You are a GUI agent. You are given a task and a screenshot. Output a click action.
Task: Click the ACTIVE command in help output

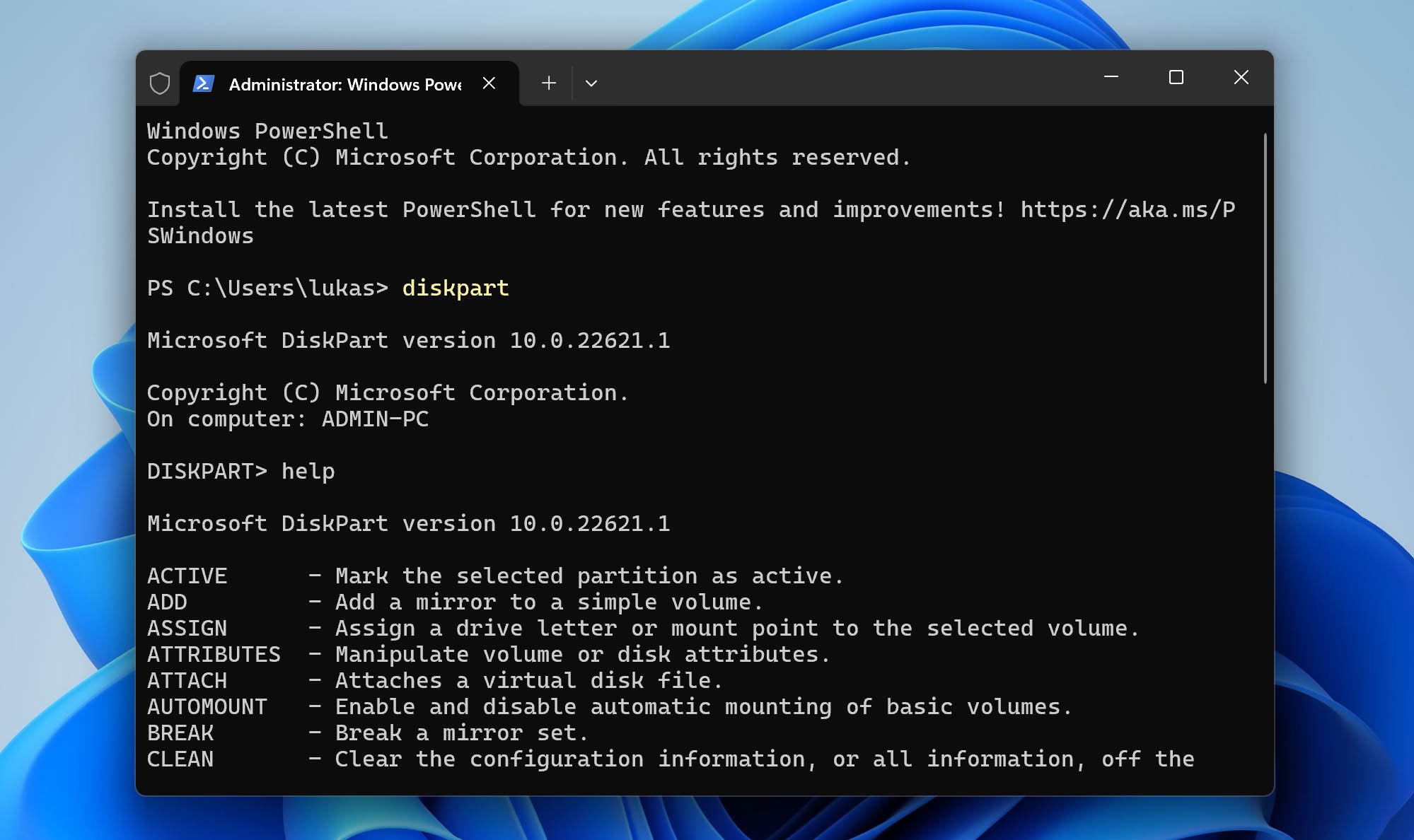(186, 576)
